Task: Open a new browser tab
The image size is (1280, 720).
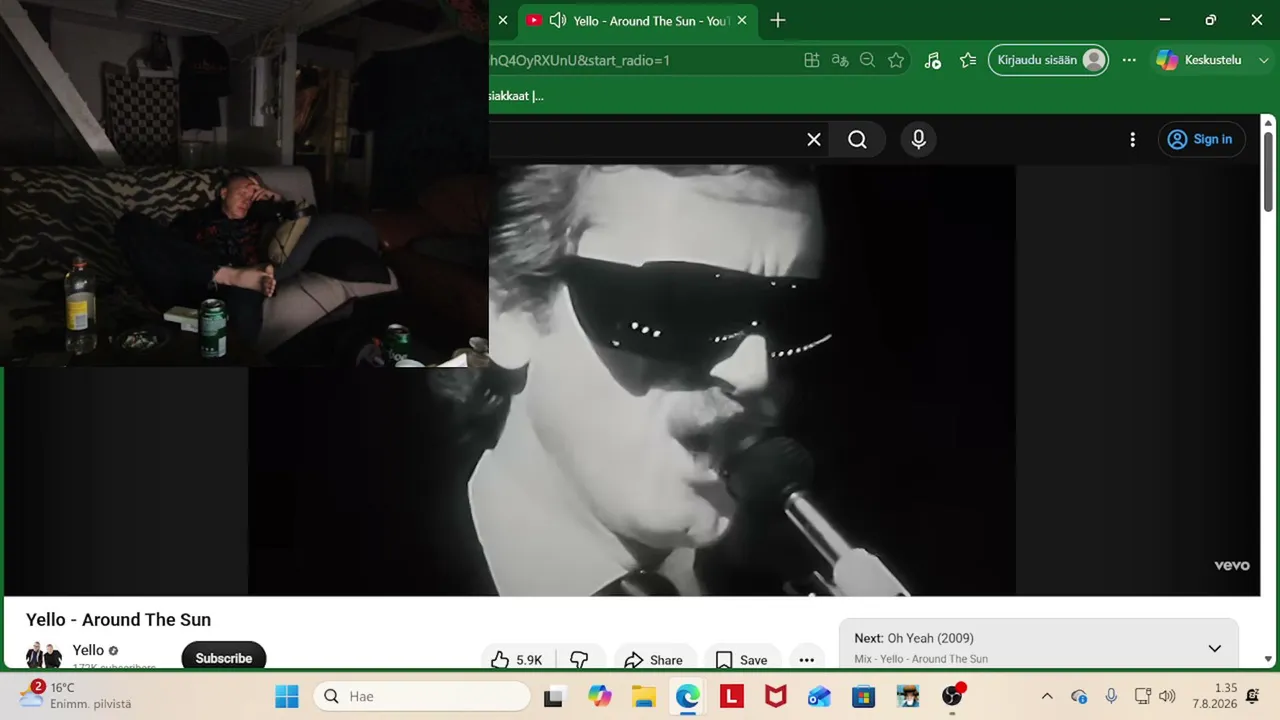Action: (778, 20)
